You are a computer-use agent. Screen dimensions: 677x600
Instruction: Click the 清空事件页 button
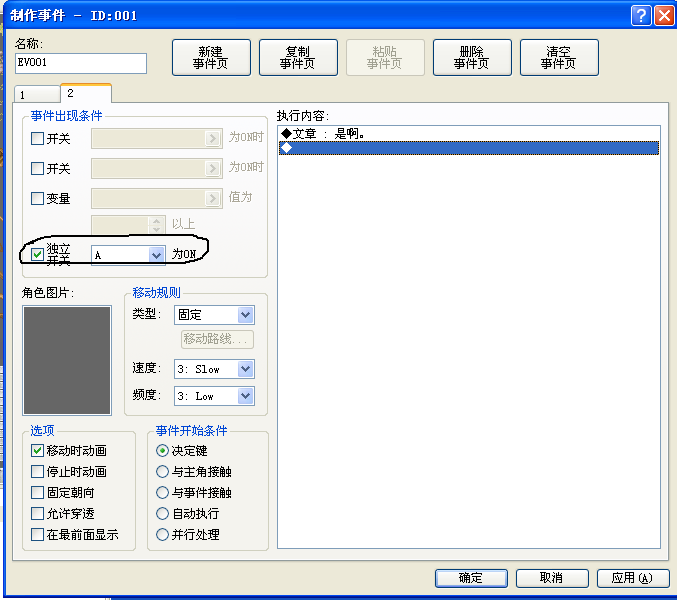pos(559,57)
